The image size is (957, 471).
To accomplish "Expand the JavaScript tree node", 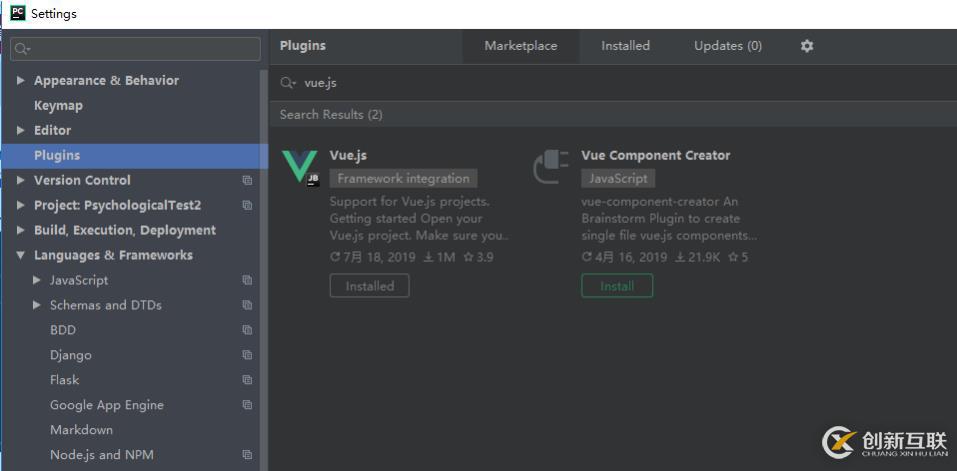I will (37, 281).
